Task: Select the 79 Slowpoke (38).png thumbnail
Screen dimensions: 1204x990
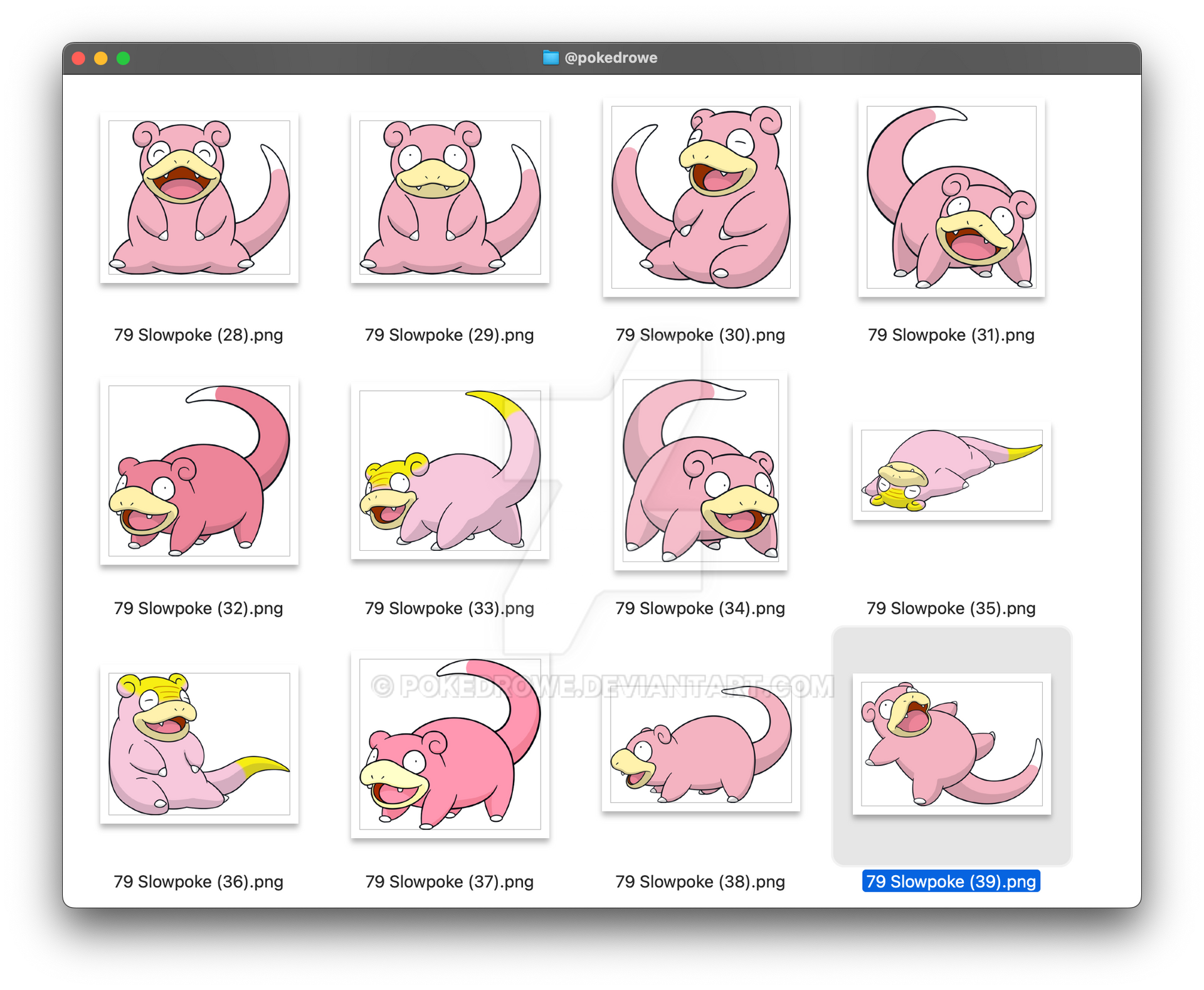Action: coord(701,744)
